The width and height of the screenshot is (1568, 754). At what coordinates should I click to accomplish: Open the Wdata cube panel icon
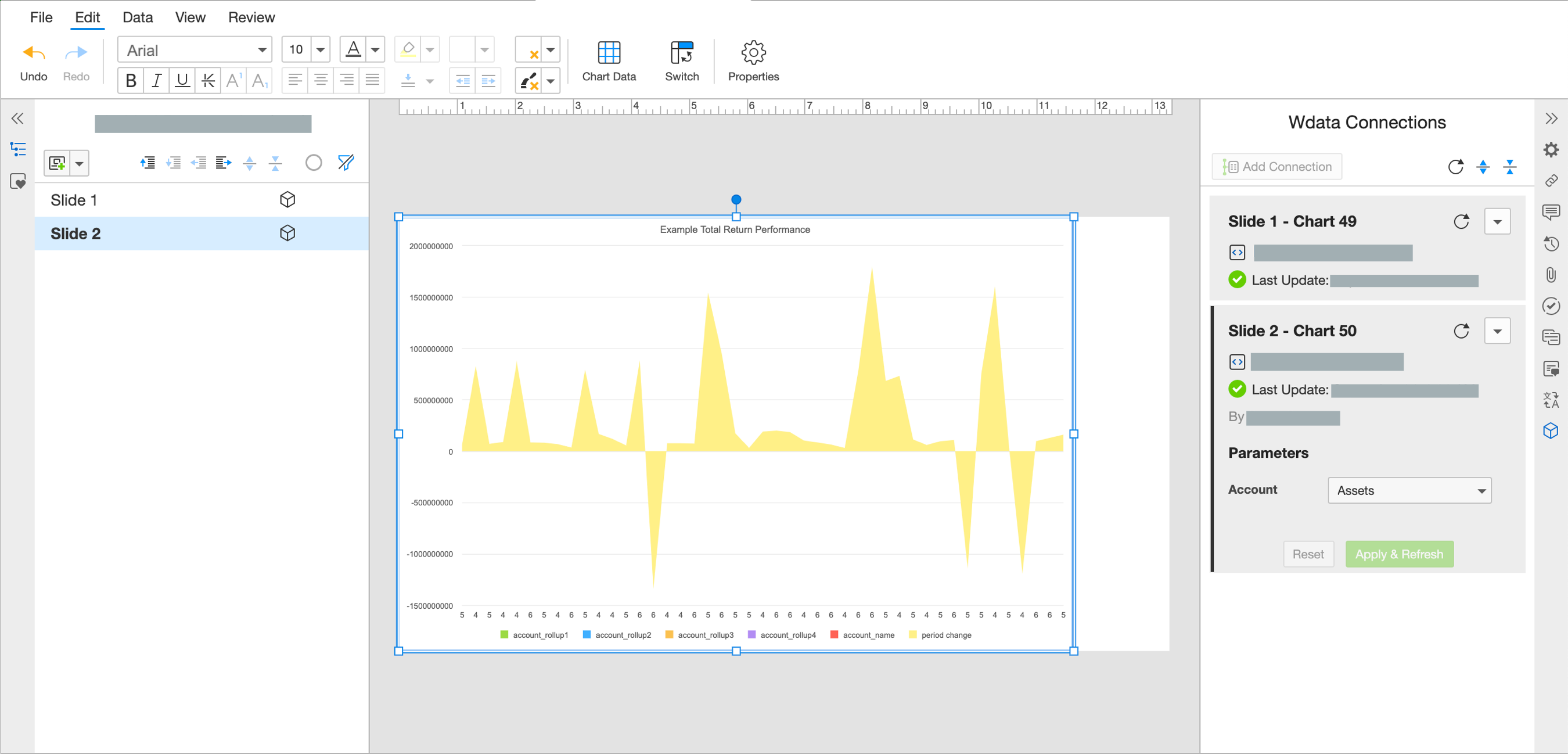(x=1551, y=431)
